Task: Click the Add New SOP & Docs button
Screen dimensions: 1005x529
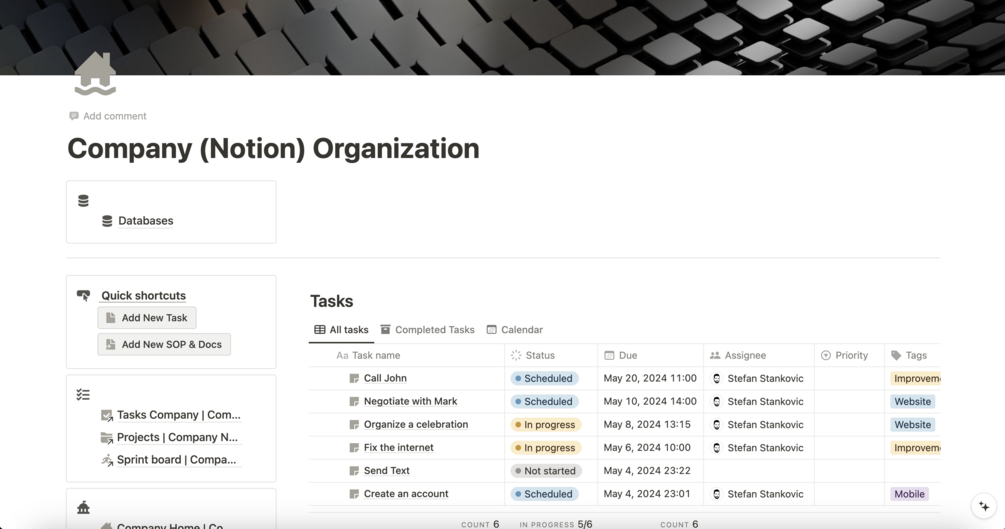Action: 164,344
